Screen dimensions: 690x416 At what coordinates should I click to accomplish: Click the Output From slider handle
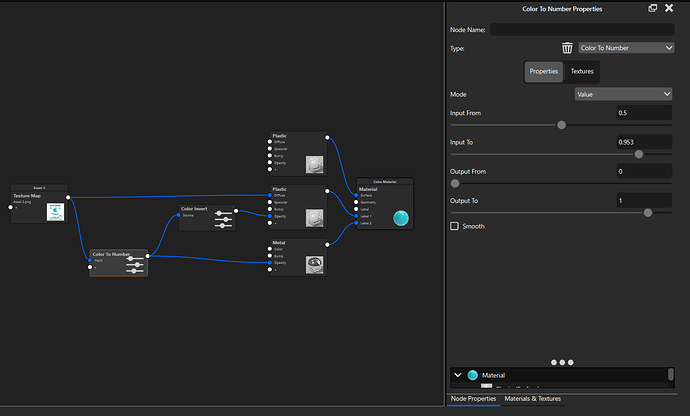pyautogui.click(x=455, y=183)
